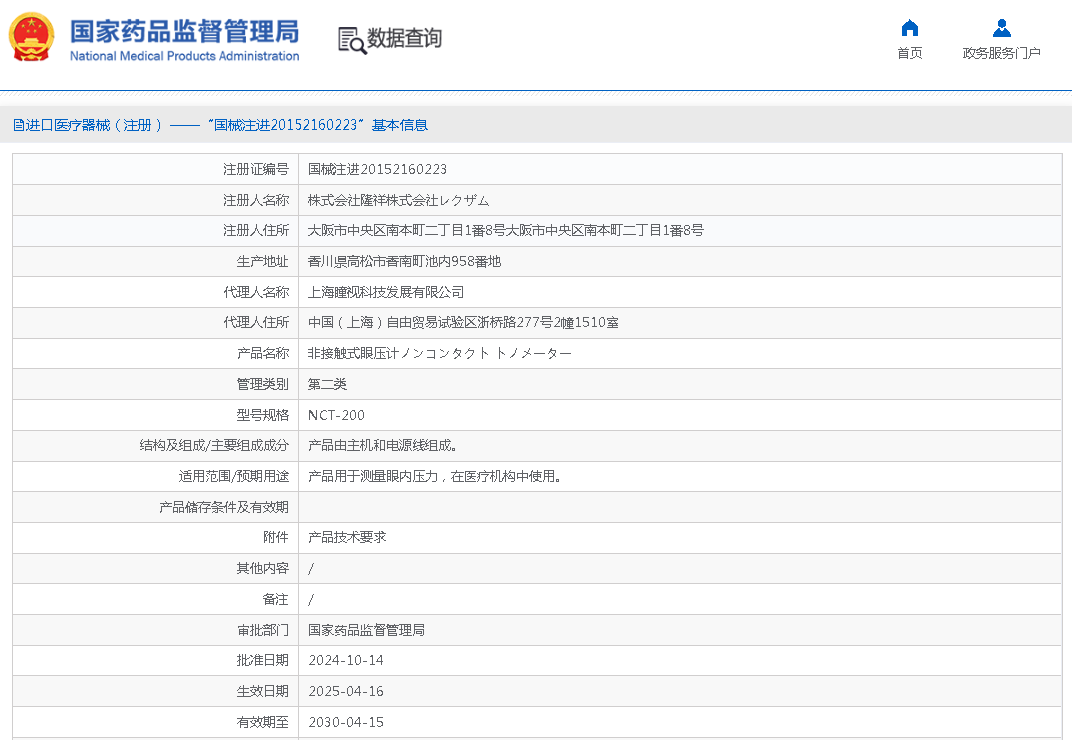Click the 首页 link
This screenshot has width=1072, height=740.
(909, 53)
